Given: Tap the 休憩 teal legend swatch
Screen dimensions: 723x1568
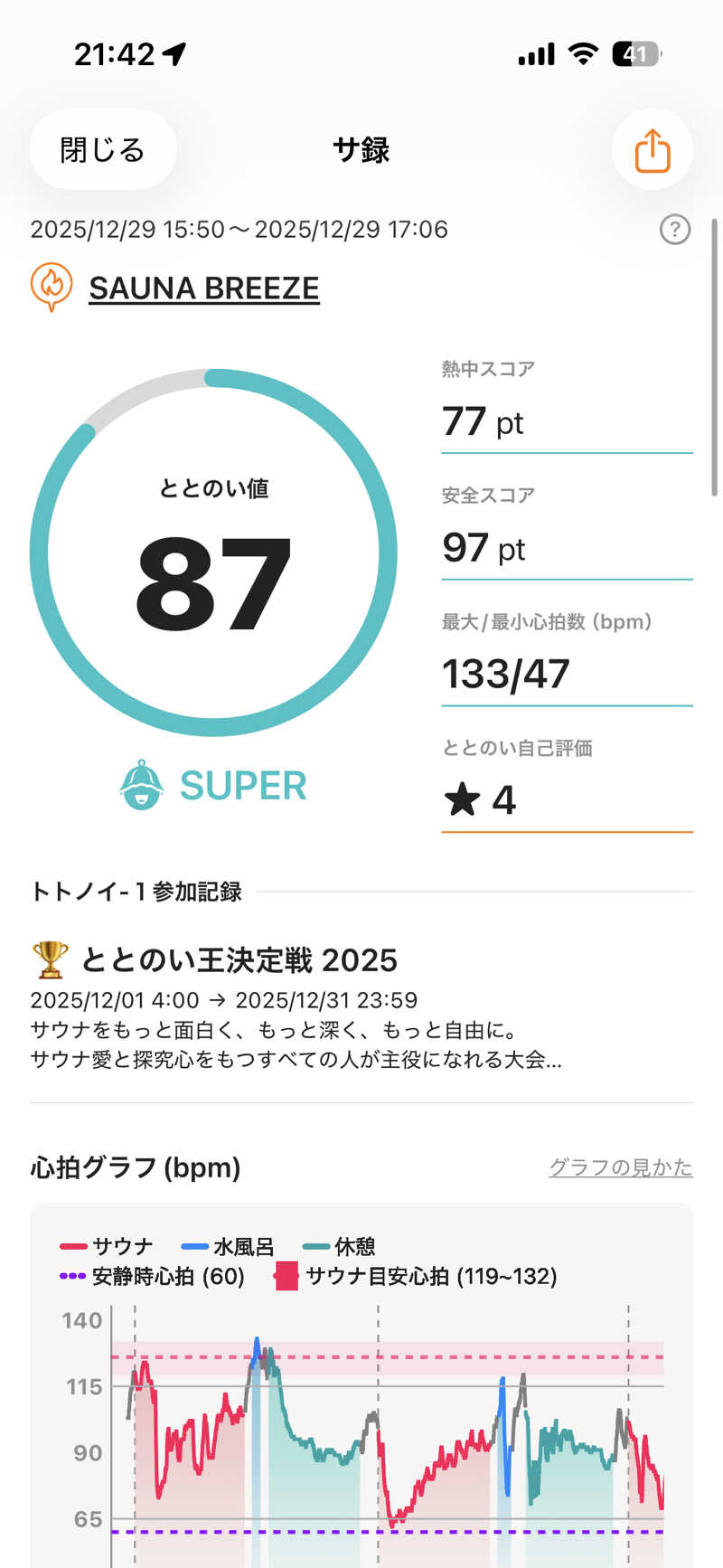Looking at the screenshot, I should pos(316,1246).
